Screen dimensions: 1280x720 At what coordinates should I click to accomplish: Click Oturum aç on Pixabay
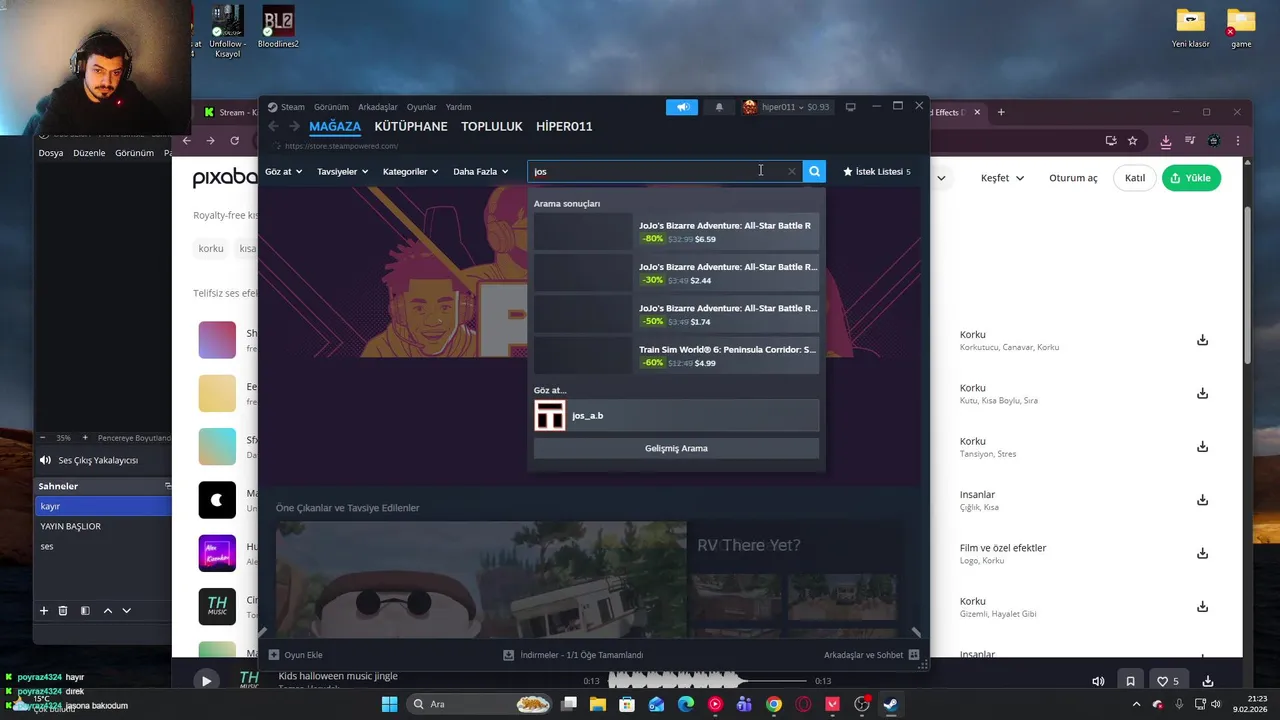click(x=1073, y=178)
